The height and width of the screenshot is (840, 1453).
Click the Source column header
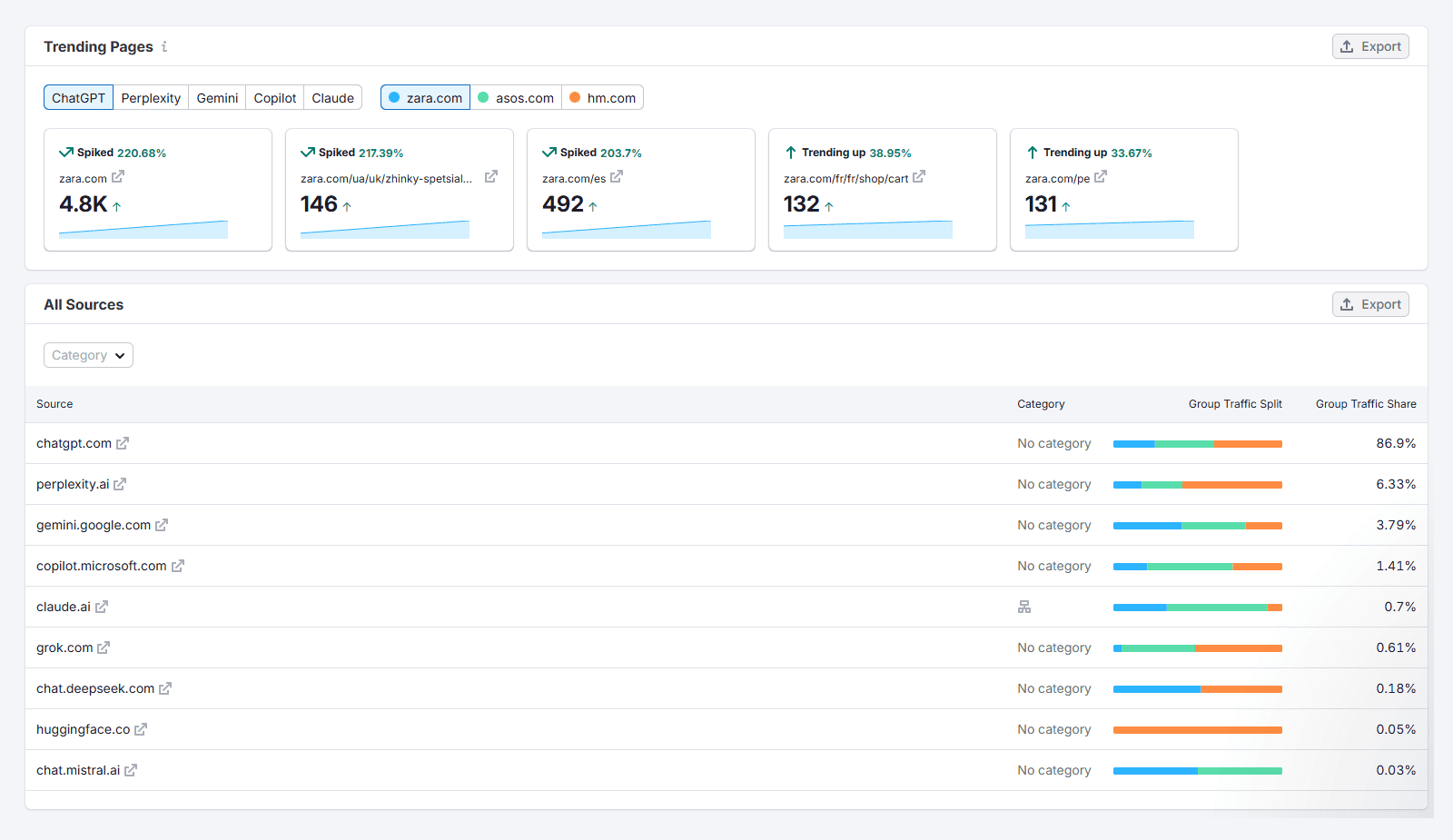54,404
